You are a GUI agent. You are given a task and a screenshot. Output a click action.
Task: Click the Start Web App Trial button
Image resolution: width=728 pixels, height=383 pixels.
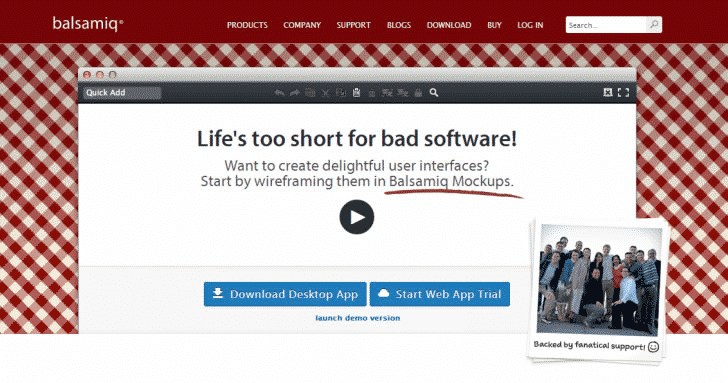point(440,294)
